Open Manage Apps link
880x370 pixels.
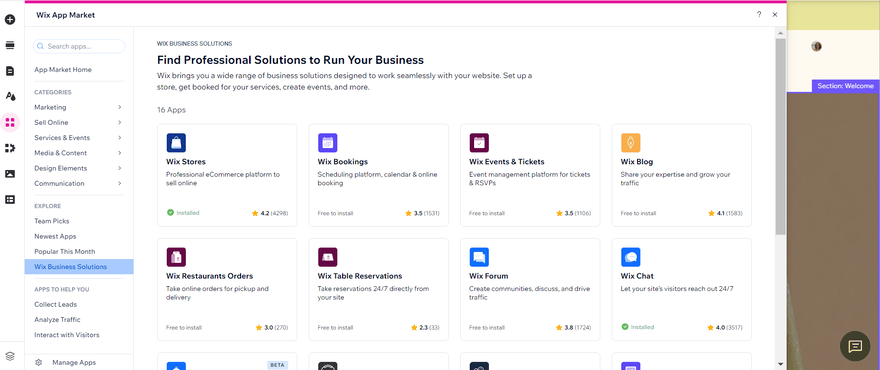[74, 363]
